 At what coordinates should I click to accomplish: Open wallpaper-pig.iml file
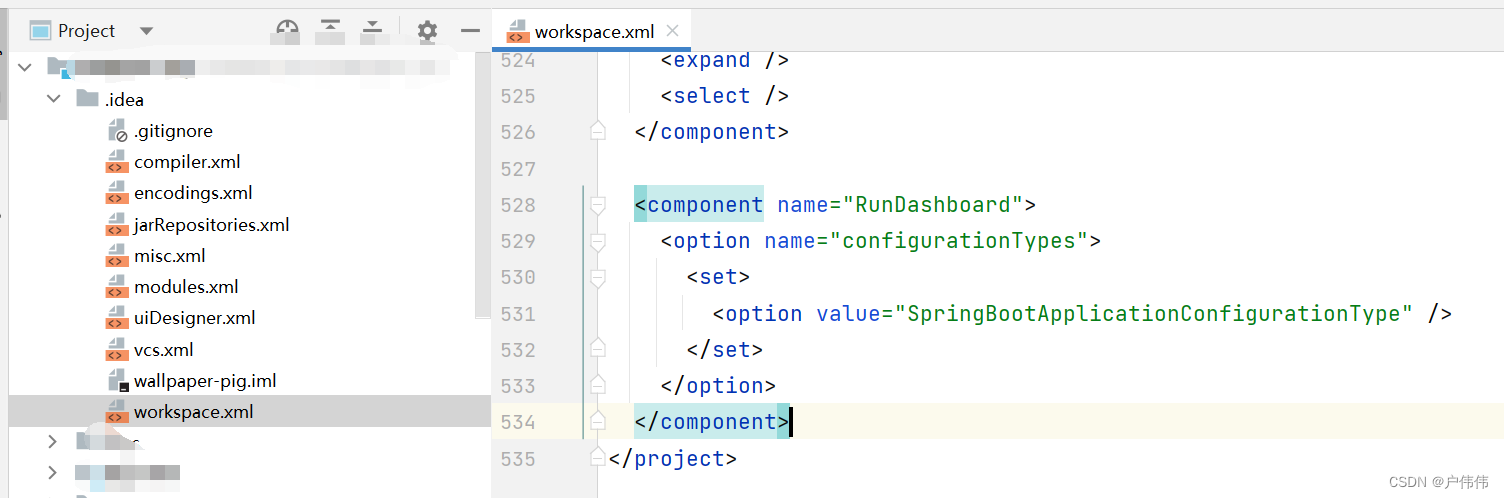tap(205, 381)
